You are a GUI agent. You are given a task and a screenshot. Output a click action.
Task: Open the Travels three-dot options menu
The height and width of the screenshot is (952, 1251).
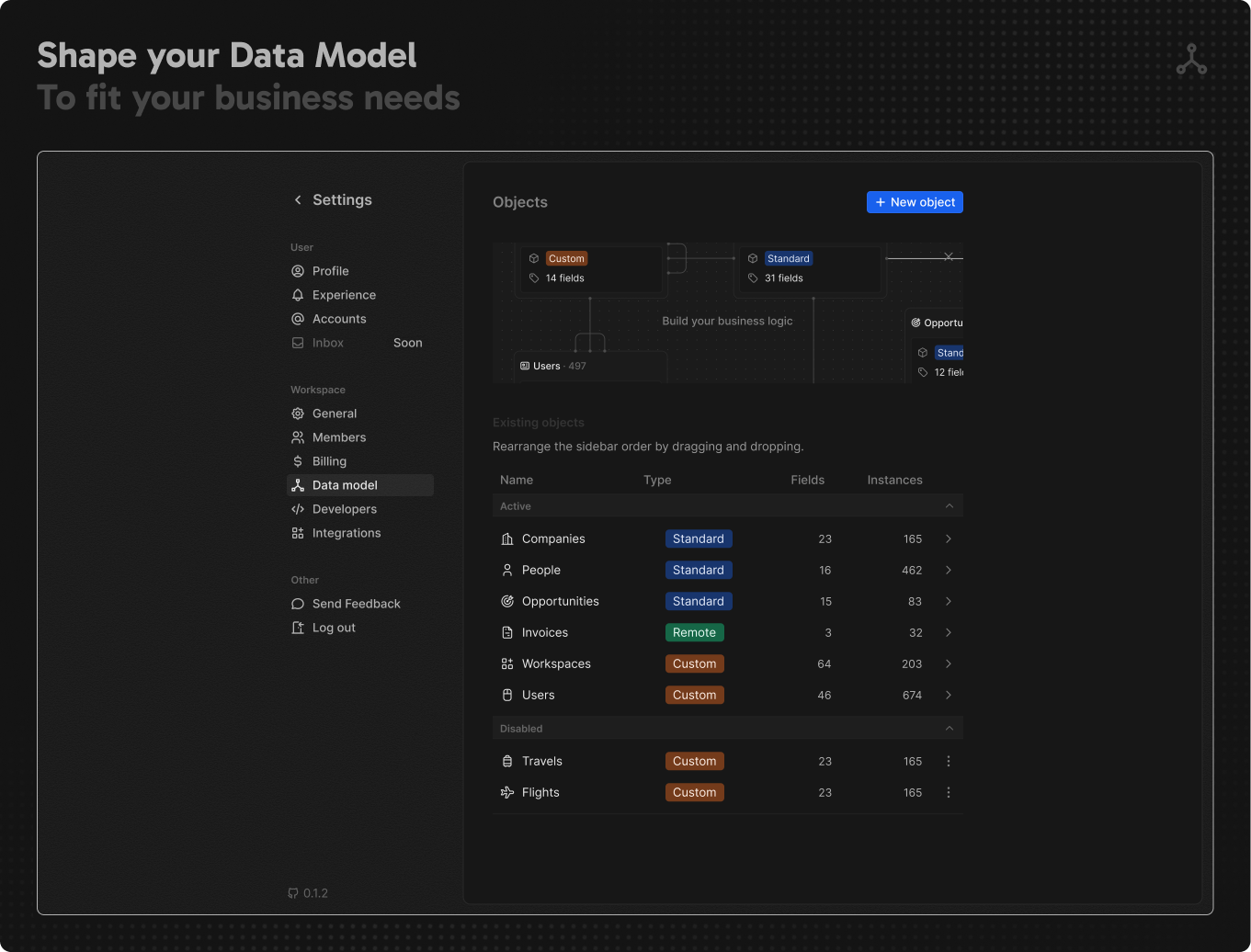coord(949,762)
